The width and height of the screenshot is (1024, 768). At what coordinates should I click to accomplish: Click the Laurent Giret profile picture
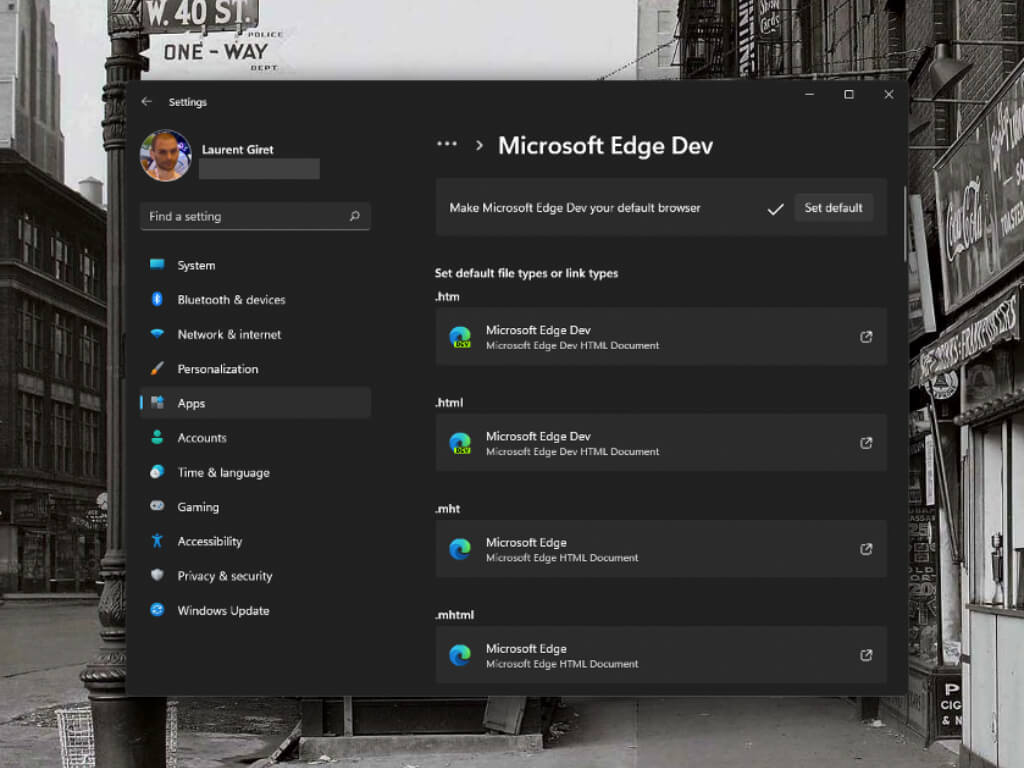166,156
